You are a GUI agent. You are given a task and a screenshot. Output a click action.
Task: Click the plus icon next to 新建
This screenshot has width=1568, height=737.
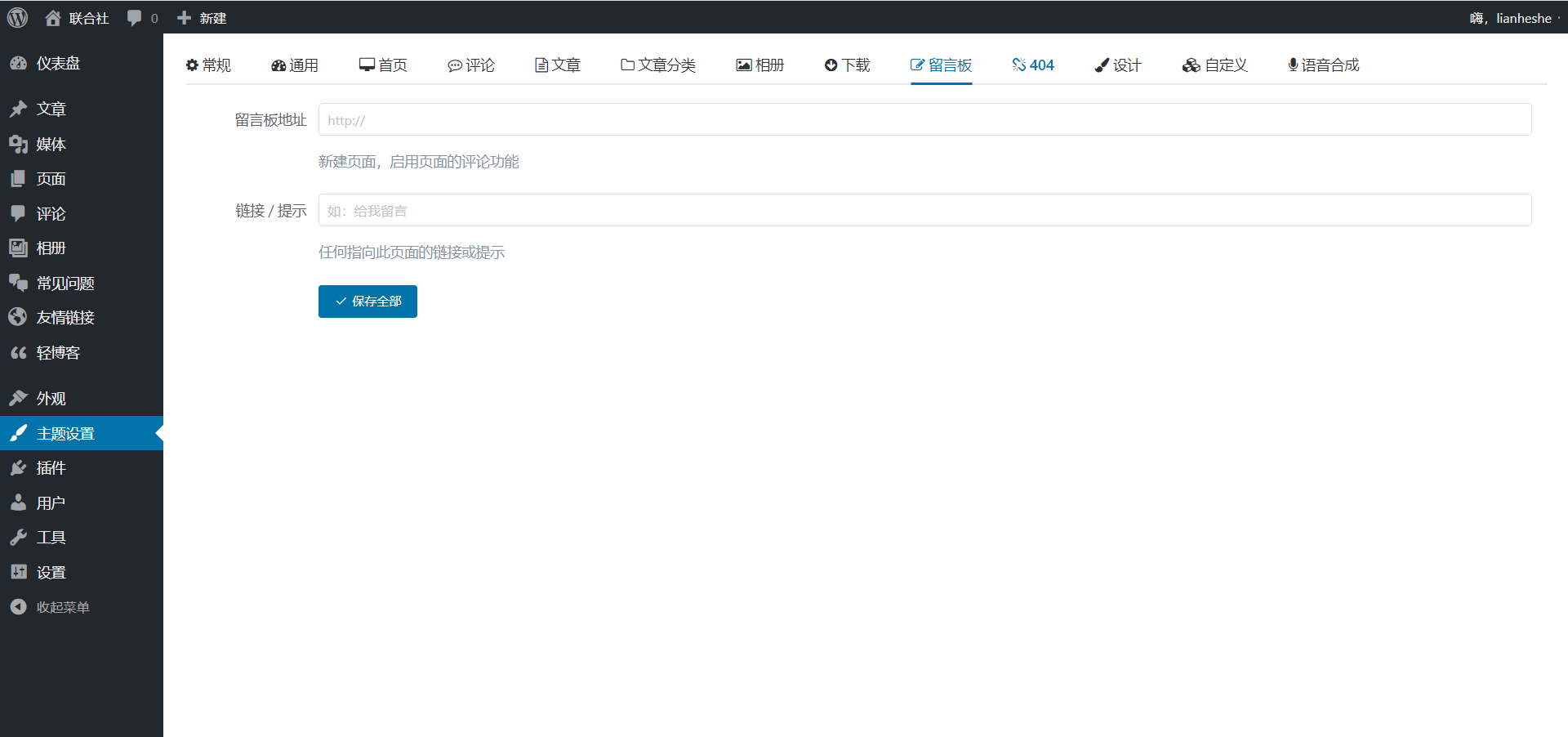pyautogui.click(x=185, y=18)
